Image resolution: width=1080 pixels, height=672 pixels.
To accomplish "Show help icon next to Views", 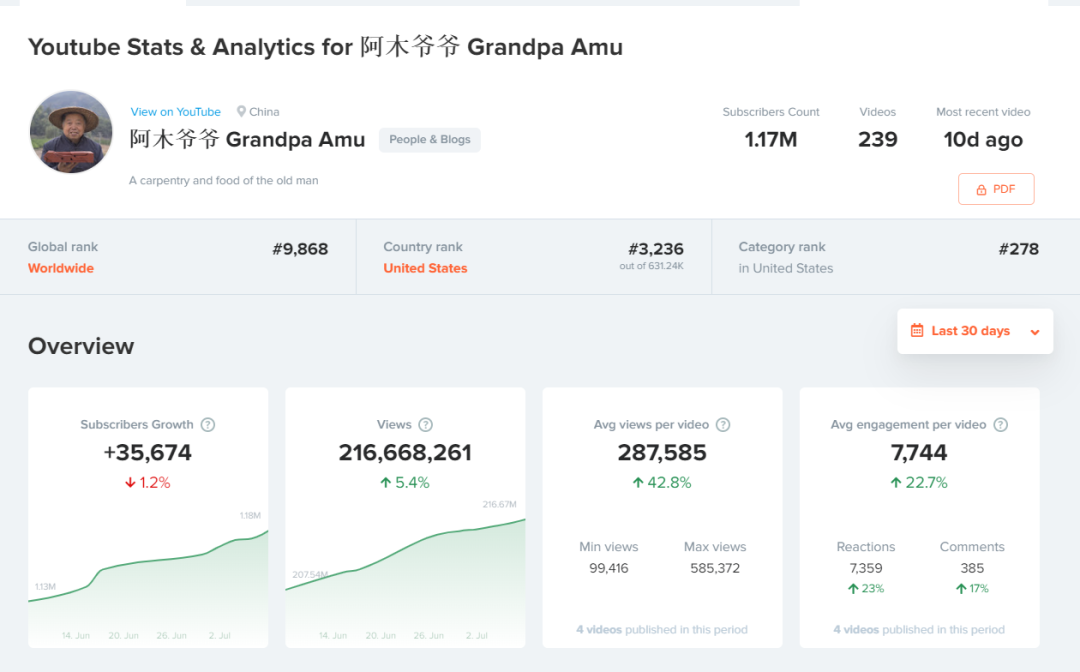I will point(426,425).
